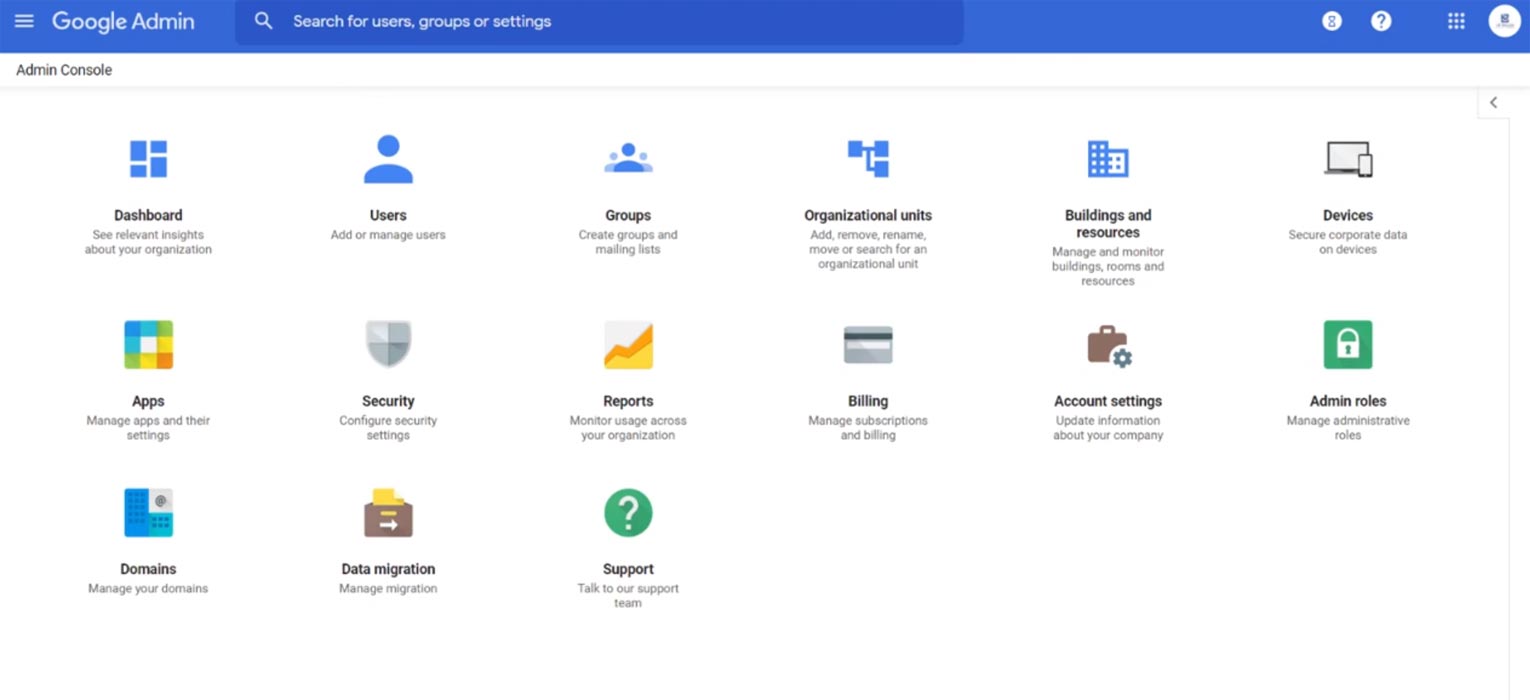Click the Data migration title

[388, 569]
